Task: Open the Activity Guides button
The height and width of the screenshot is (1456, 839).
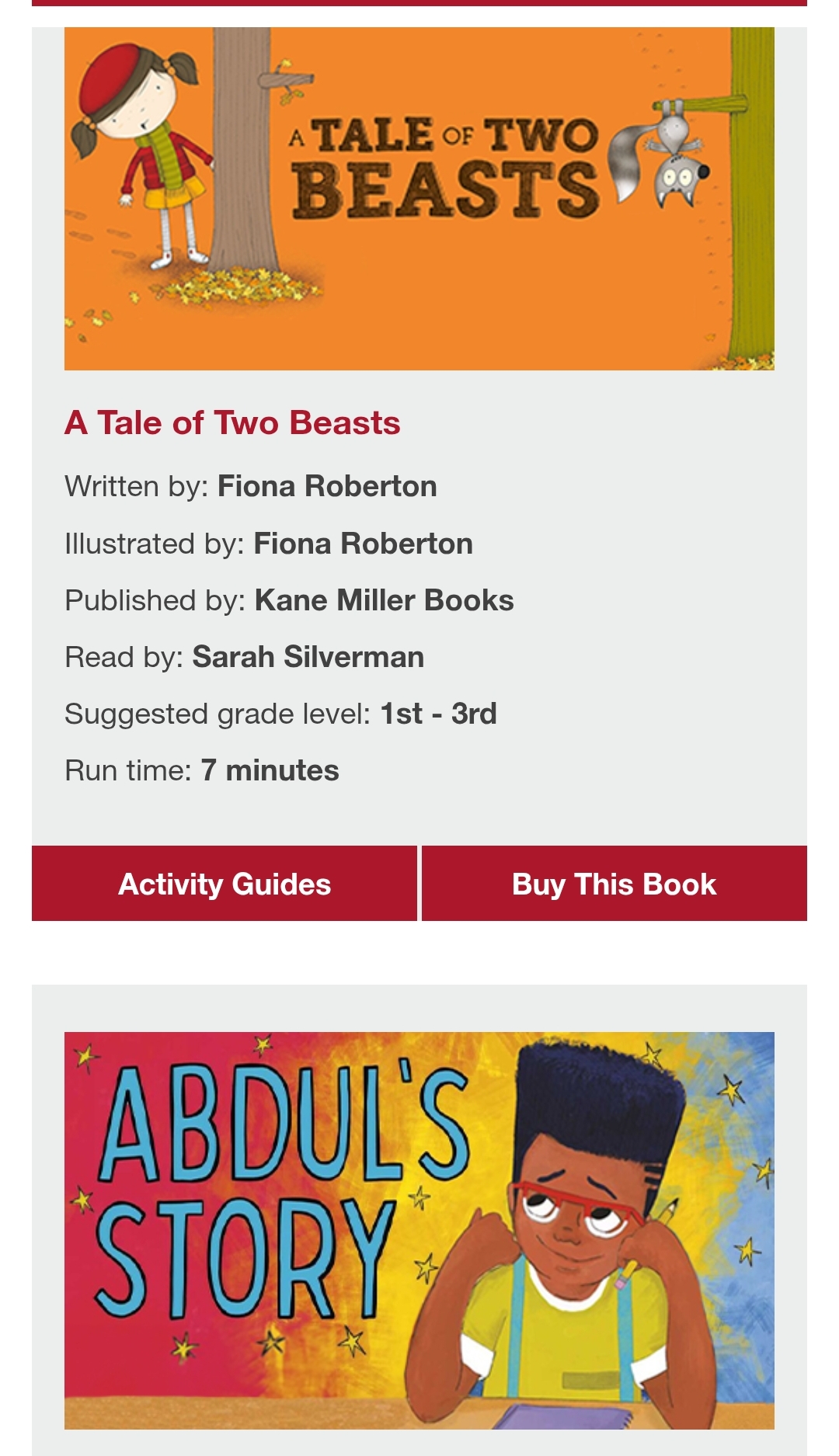Action: tap(225, 884)
